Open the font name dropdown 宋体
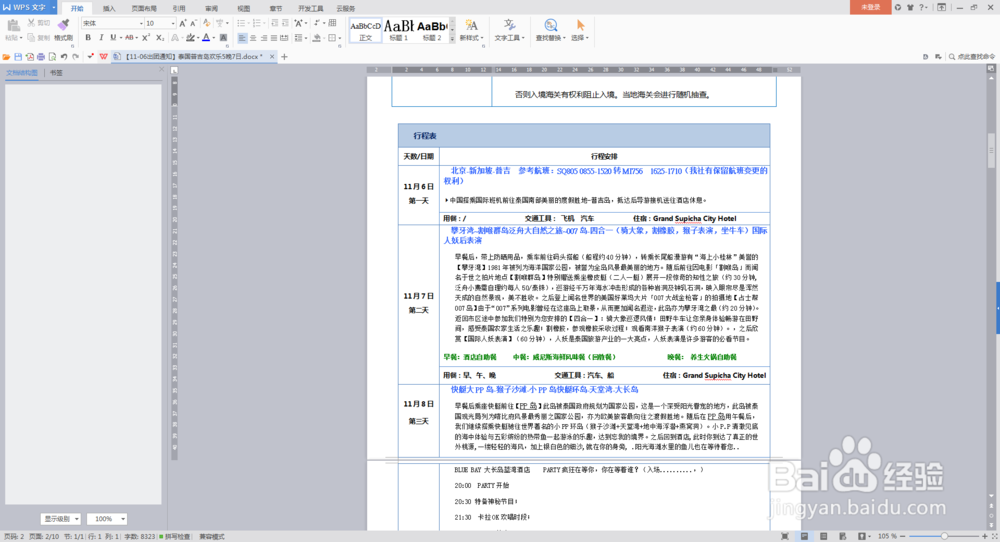 click(x=141, y=23)
